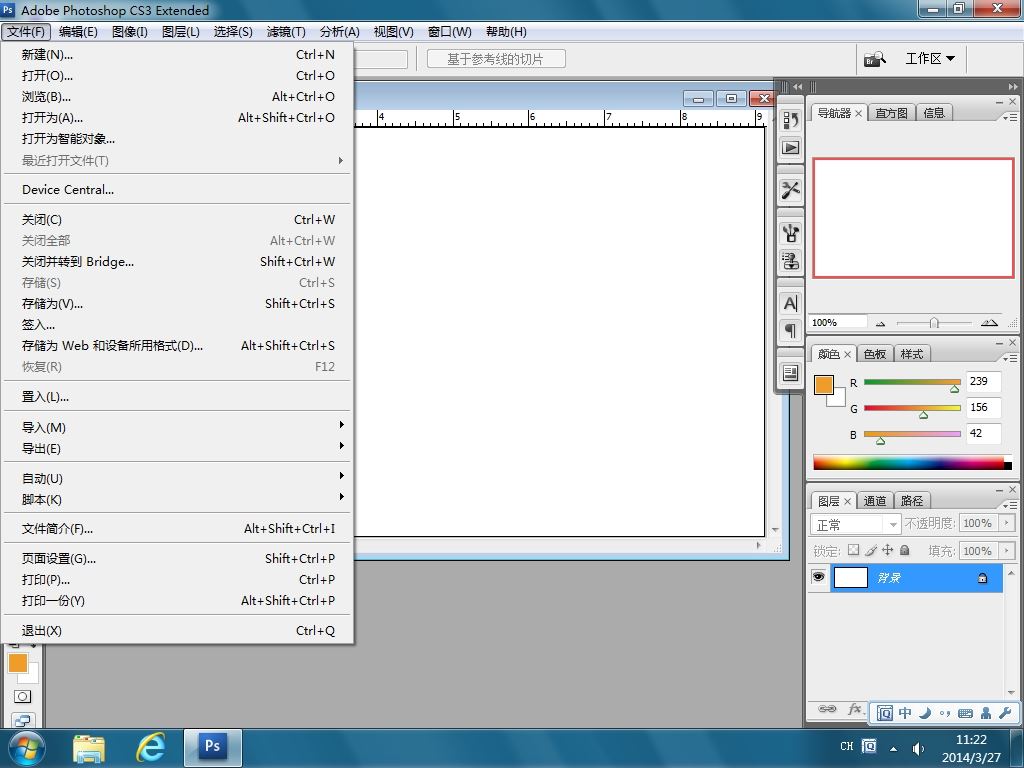Viewport: 1024px width, 768px height.
Task: Click the IME soft keyboard icon
Action: click(x=965, y=713)
